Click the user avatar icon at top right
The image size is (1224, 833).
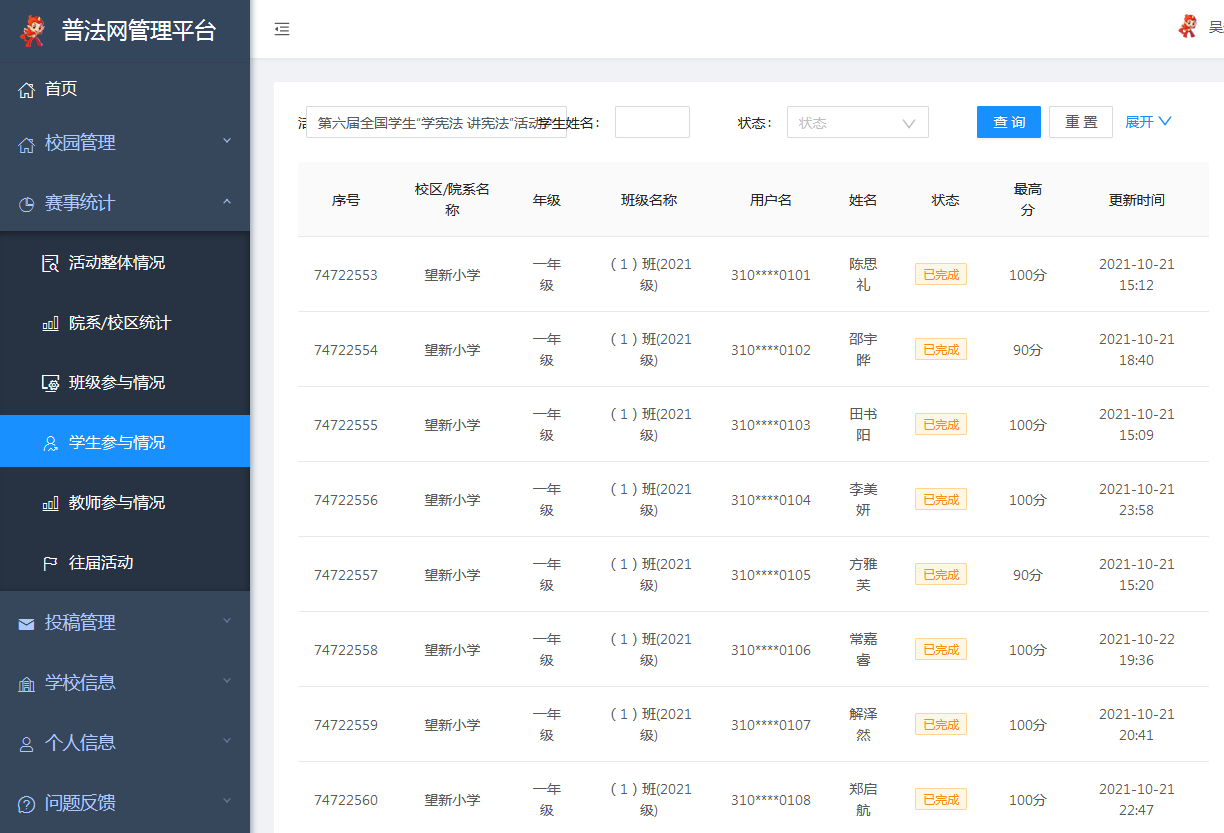point(1189,27)
